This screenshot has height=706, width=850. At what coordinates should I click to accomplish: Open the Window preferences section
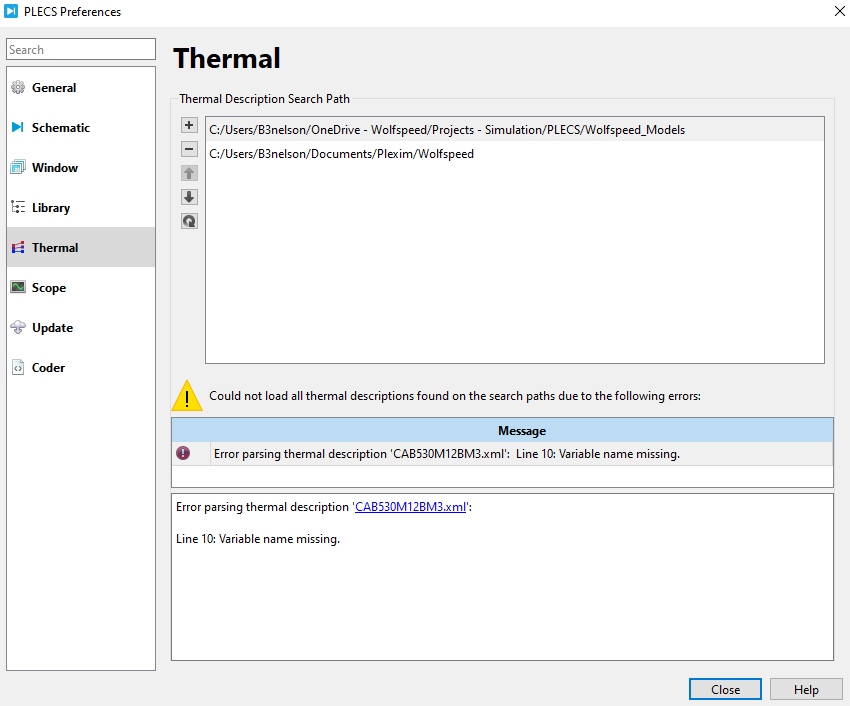click(54, 168)
